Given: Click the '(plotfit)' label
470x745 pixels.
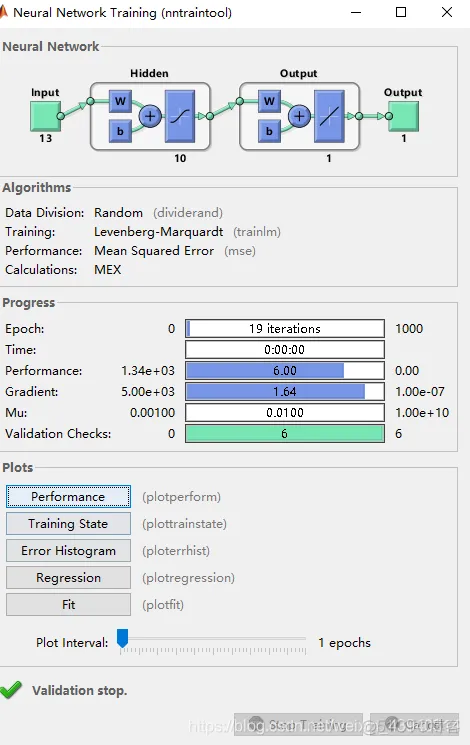Looking at the screenshot, I should (x=163, y=605).
